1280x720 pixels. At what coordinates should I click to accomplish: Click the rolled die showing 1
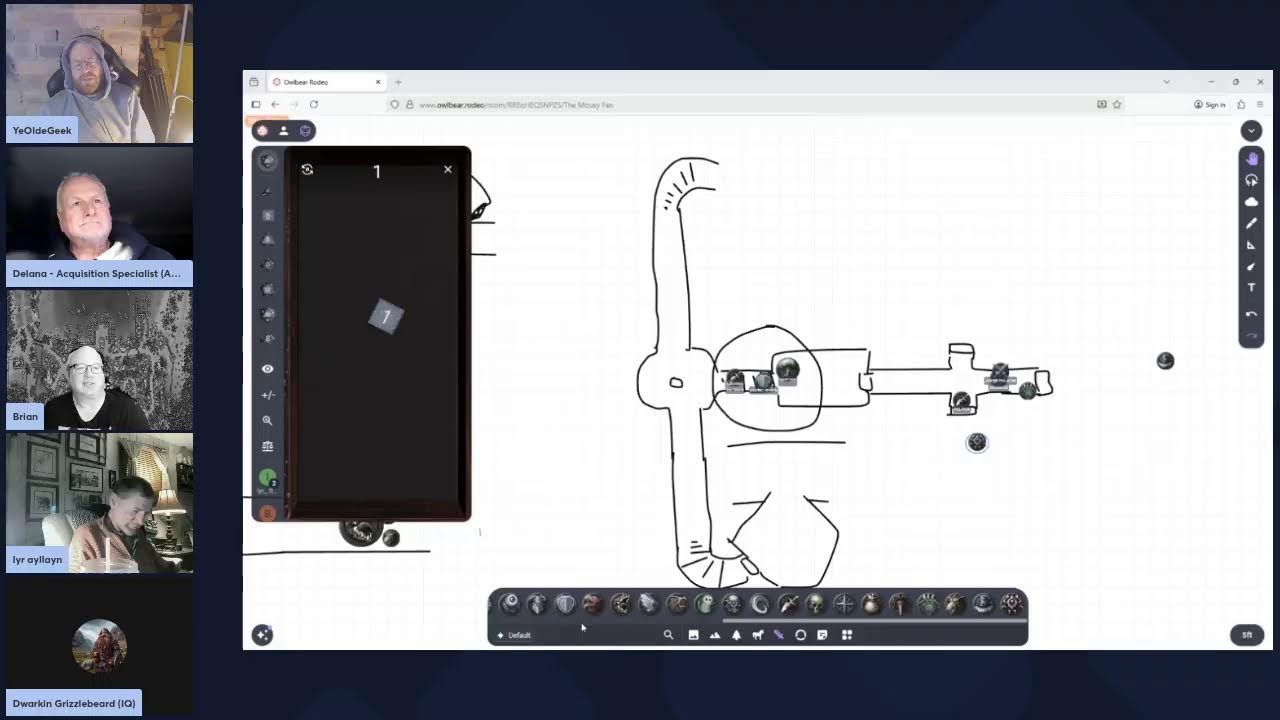click(386, 317)
